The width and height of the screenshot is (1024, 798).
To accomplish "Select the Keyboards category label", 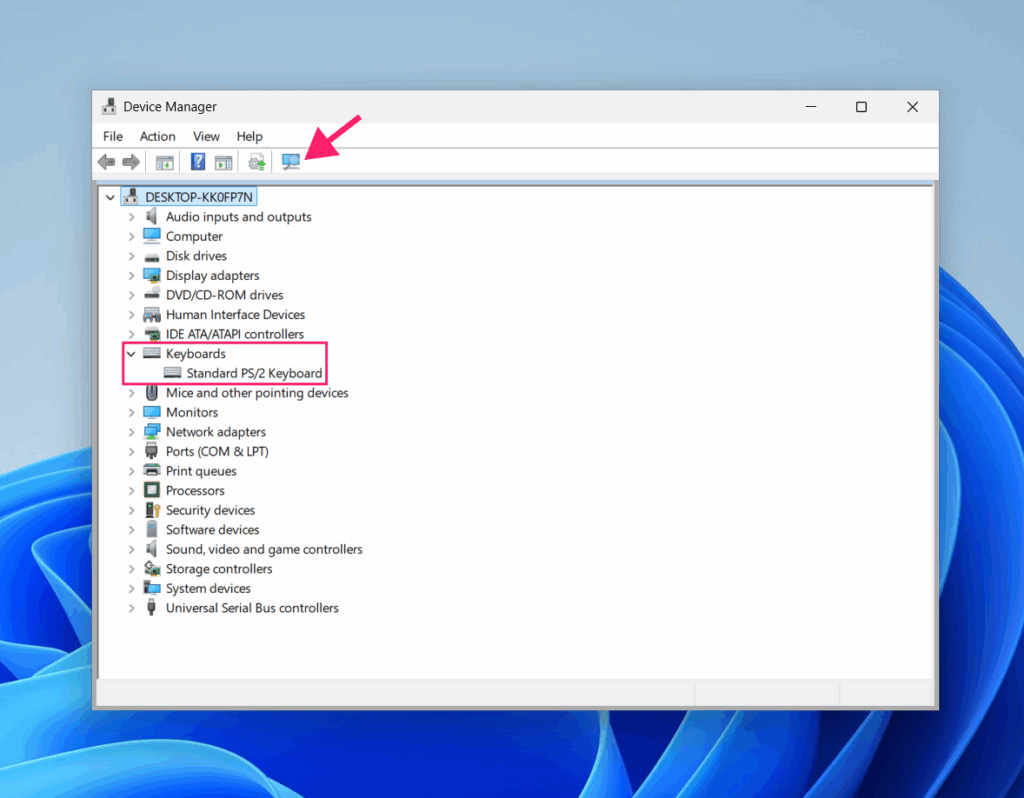I will coord(196,353).
